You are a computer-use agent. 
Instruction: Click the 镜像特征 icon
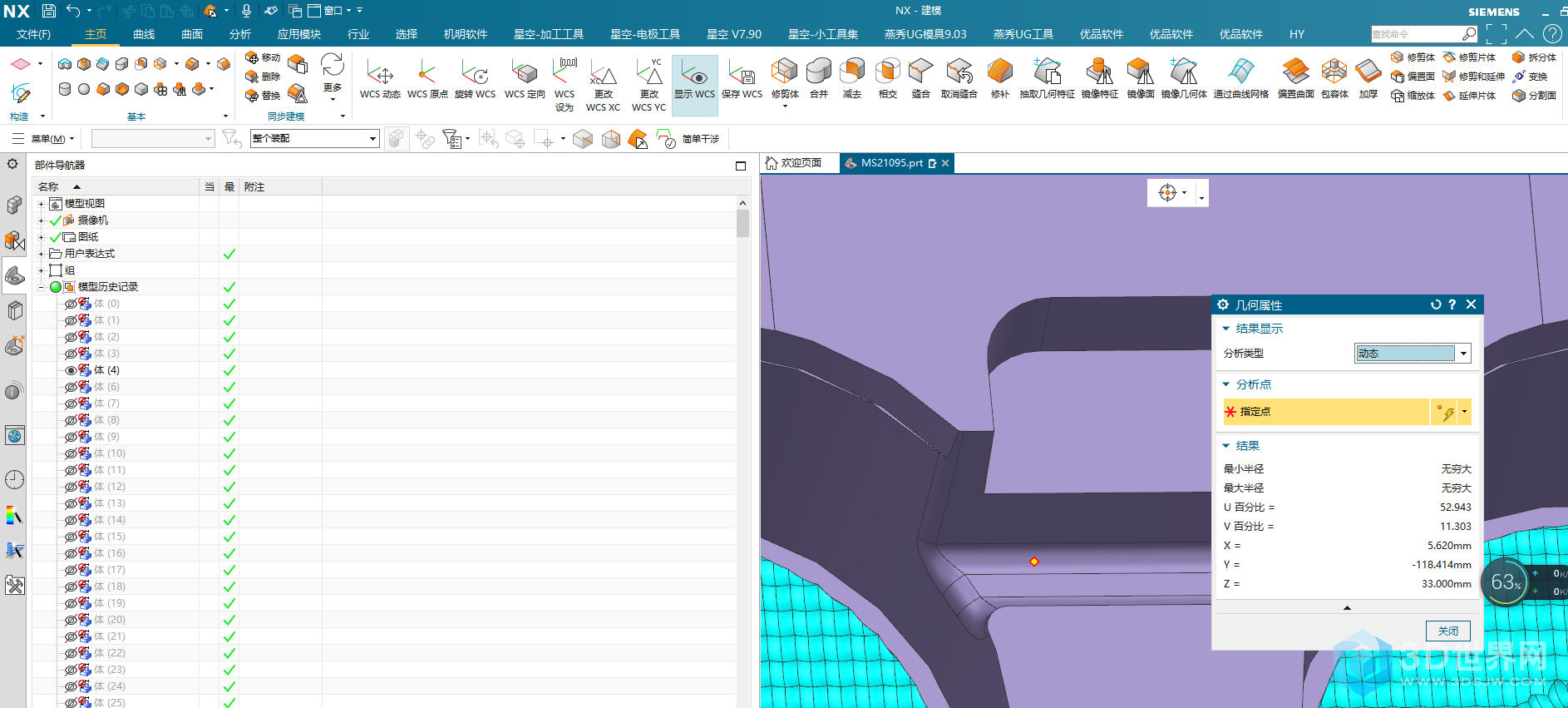[x=1099, y=80]
